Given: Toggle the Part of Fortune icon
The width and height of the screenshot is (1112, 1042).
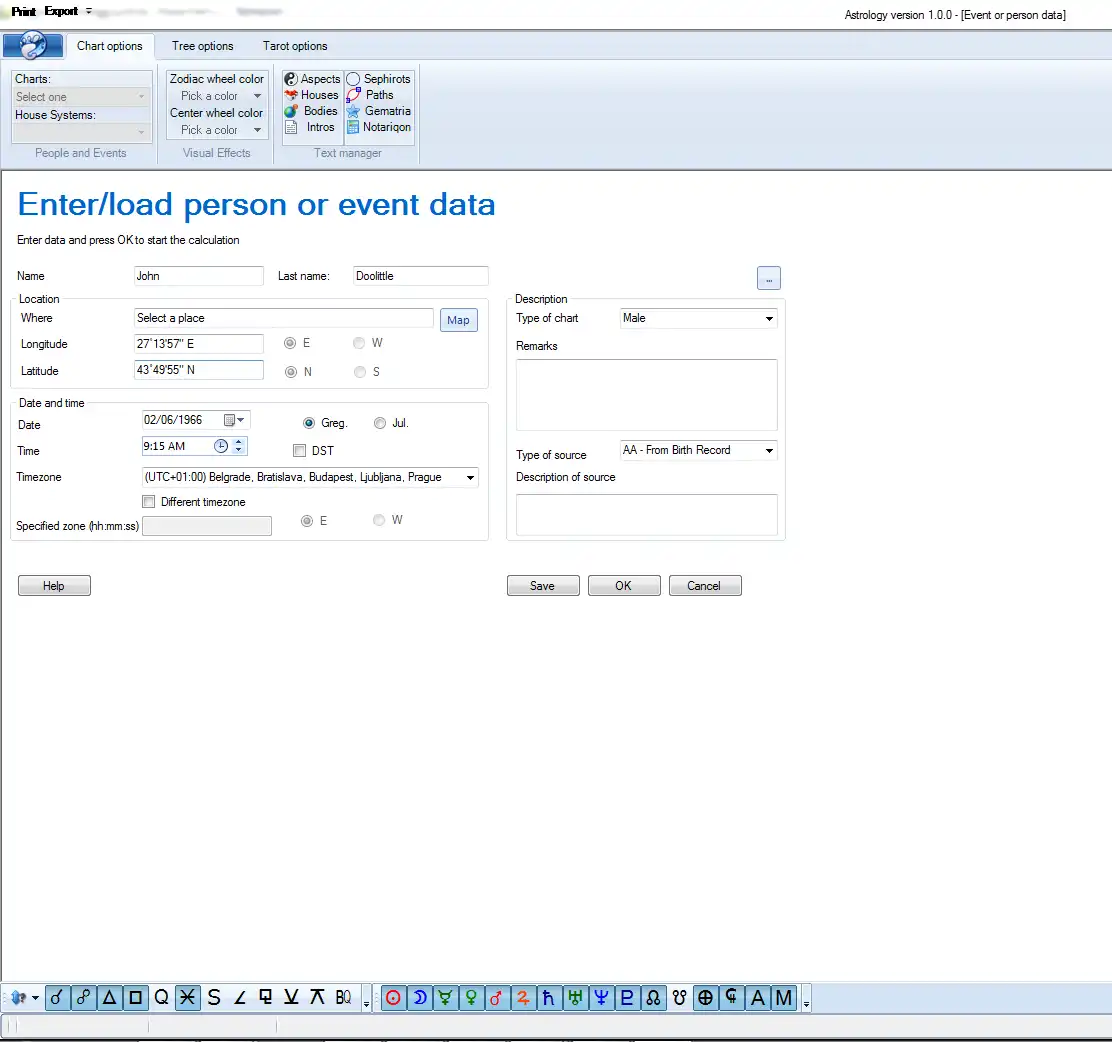Looking at the screenshot, I should [706, 997].
